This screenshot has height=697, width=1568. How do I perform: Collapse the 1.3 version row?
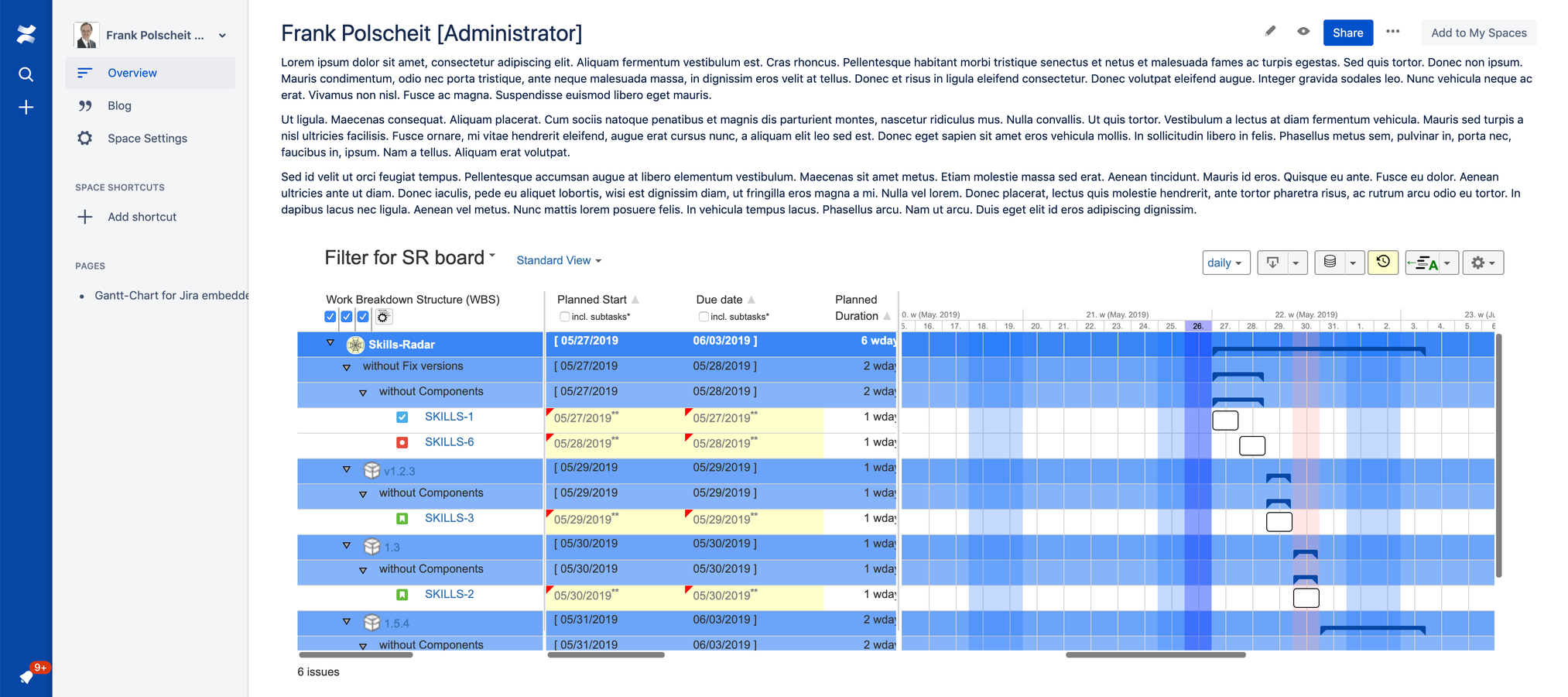click(x=347, y=545)
